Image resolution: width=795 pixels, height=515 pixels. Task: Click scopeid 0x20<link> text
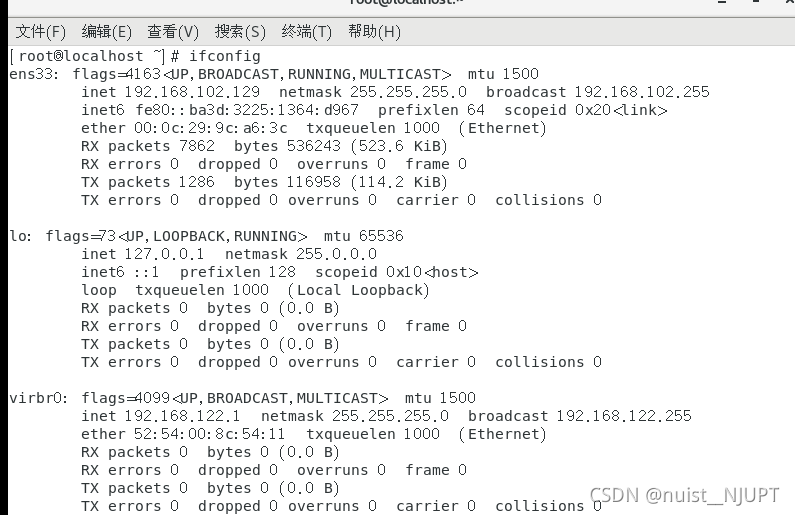click(x=586, y=110)
